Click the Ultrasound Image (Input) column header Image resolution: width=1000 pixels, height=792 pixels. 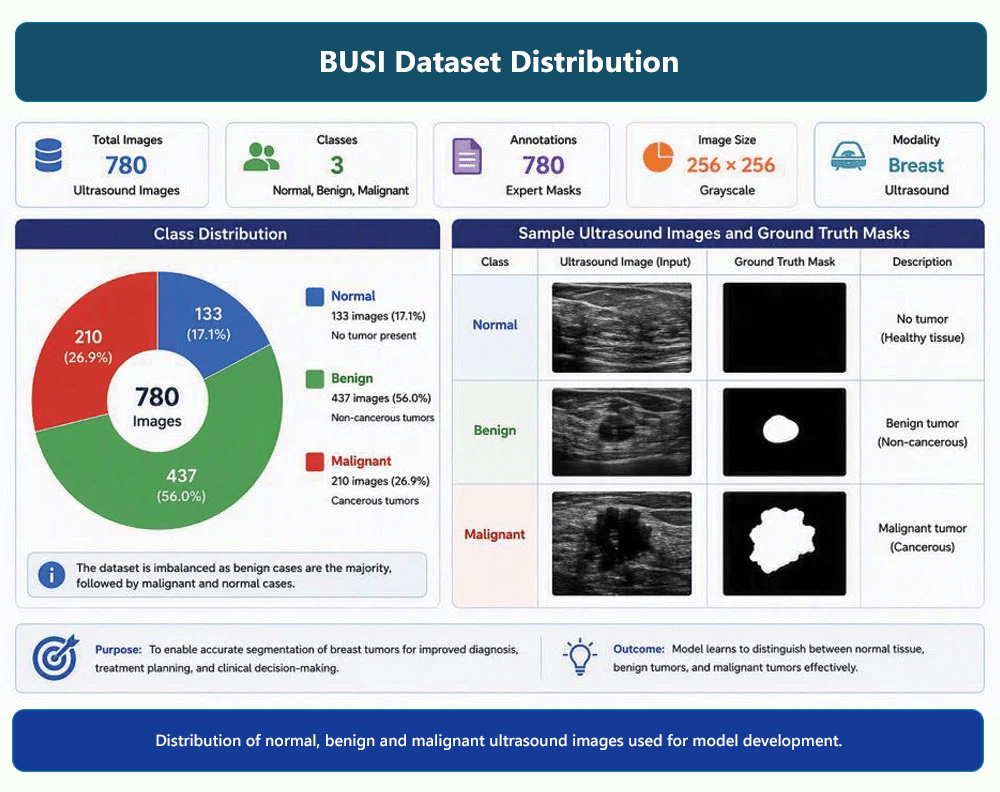[x=625, y=262]
